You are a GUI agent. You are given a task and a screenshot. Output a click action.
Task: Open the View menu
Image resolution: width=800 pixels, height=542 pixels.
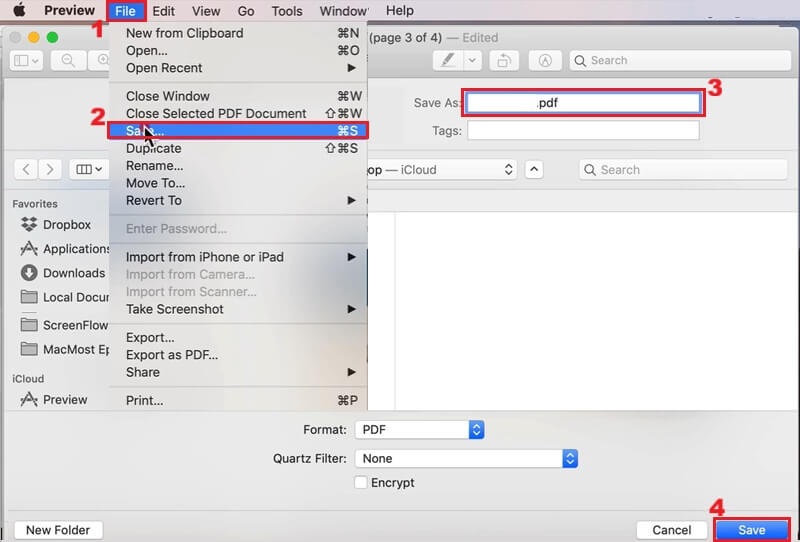pyautogui.click(x=206, y=11)
